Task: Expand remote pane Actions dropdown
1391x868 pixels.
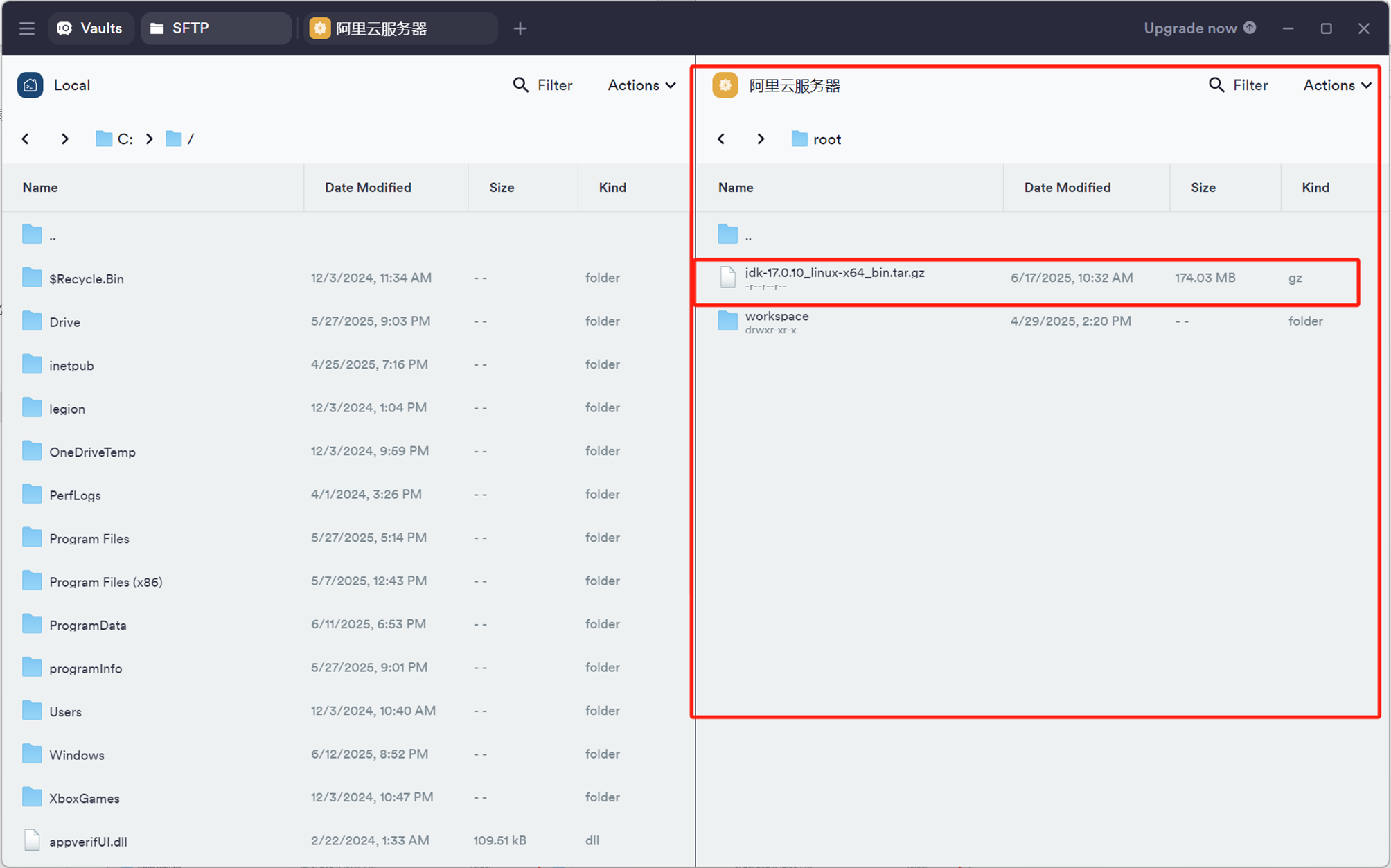Action: (1336, 85)
